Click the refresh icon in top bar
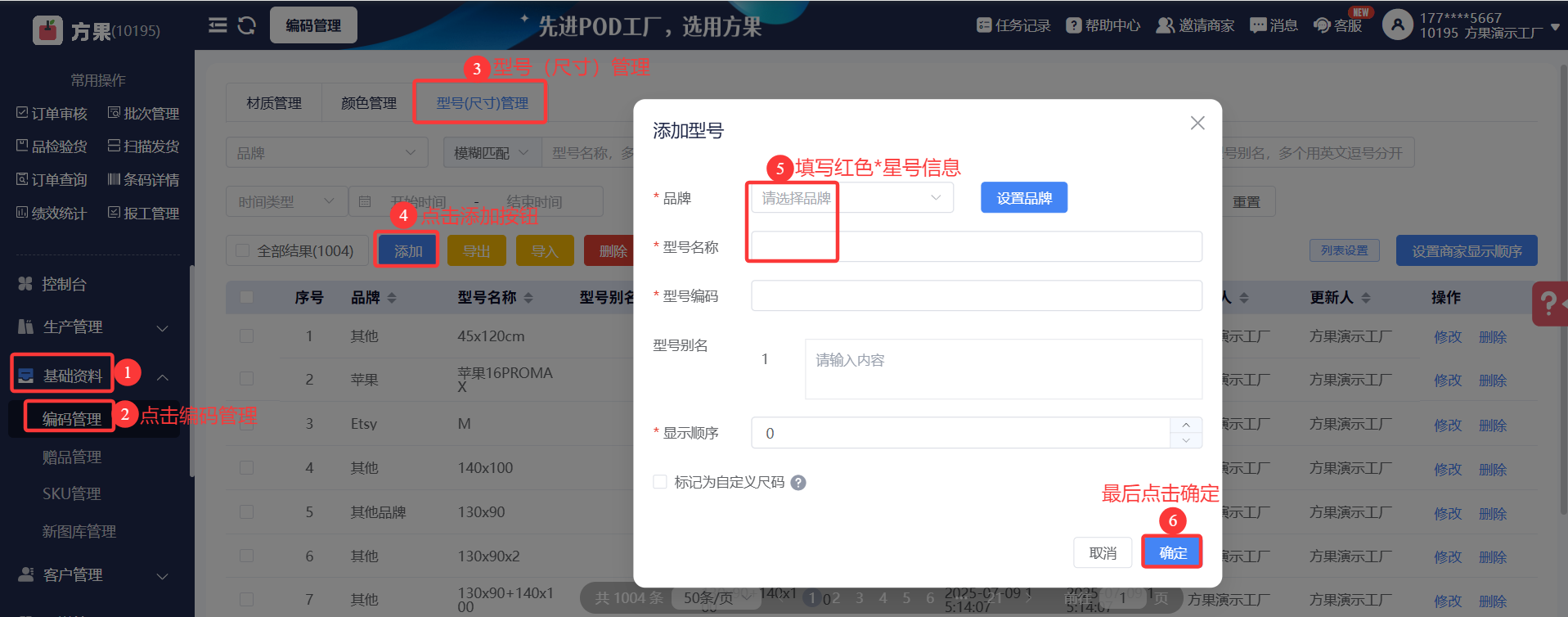Screen dimensions: 1568x617 pyautogui.click(x=247, y=25)
